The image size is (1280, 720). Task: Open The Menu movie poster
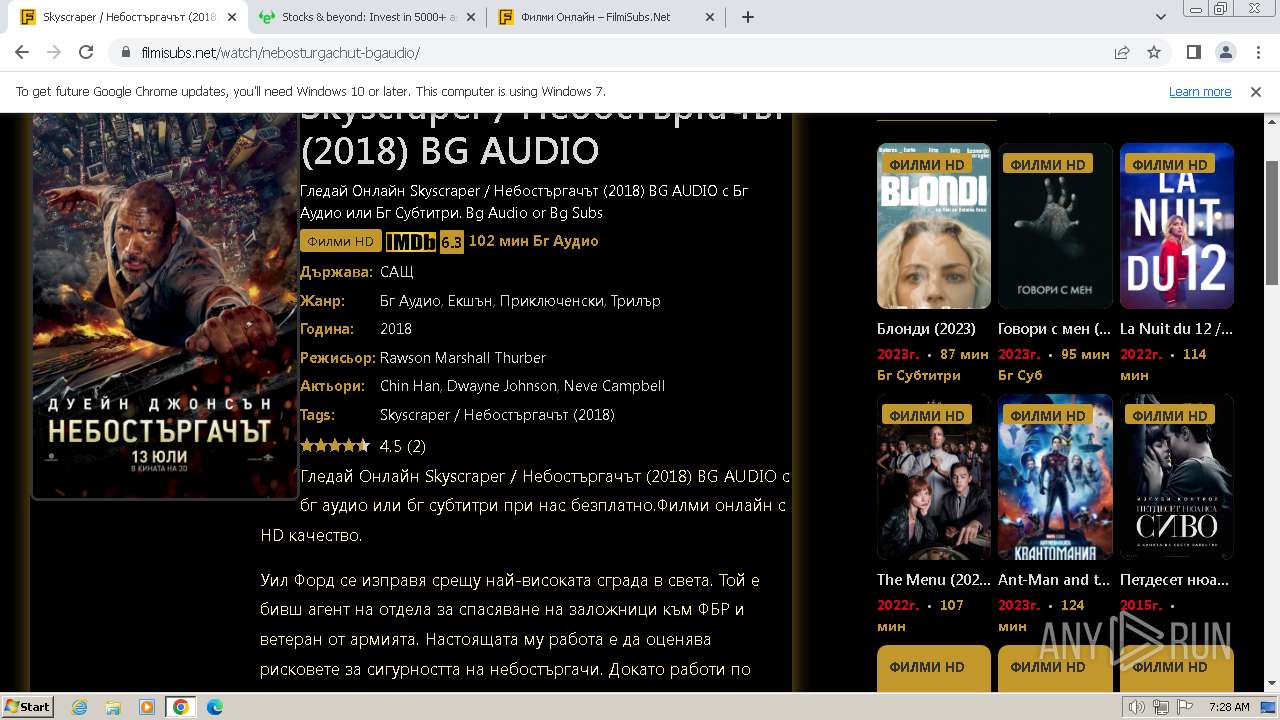[x=934, y=477]
